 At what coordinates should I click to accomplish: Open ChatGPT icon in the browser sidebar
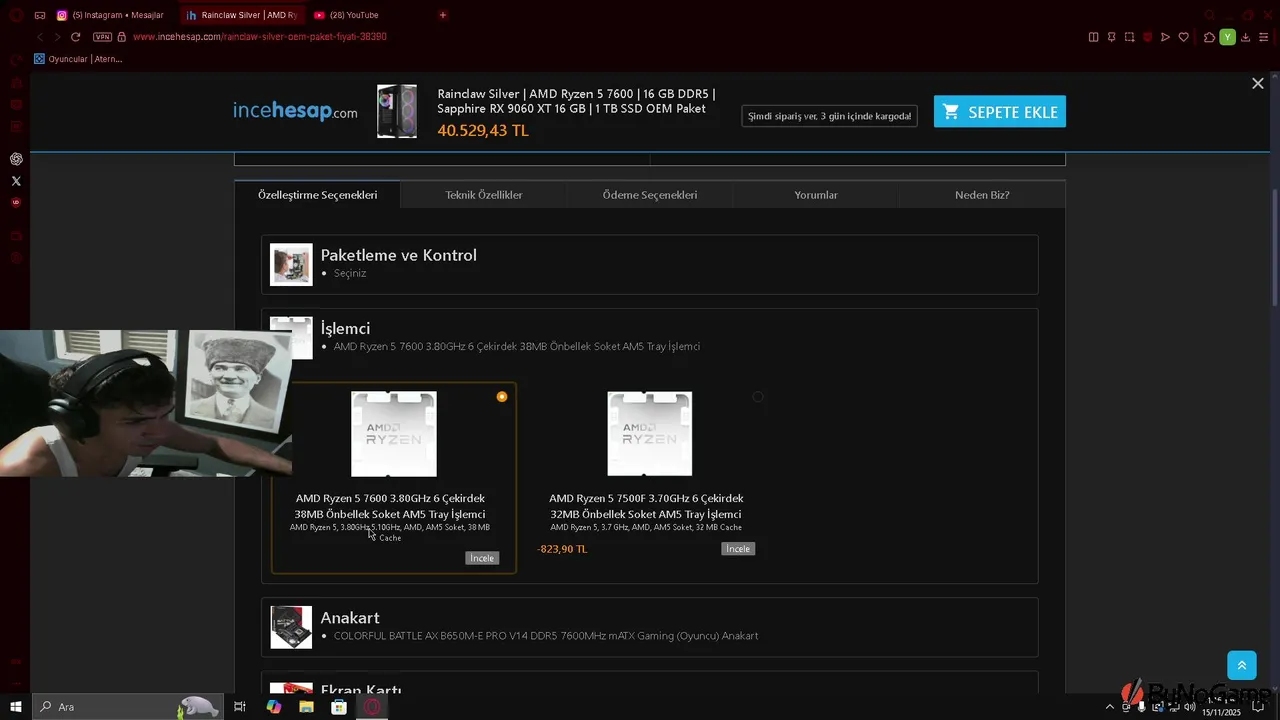(16, 159)
